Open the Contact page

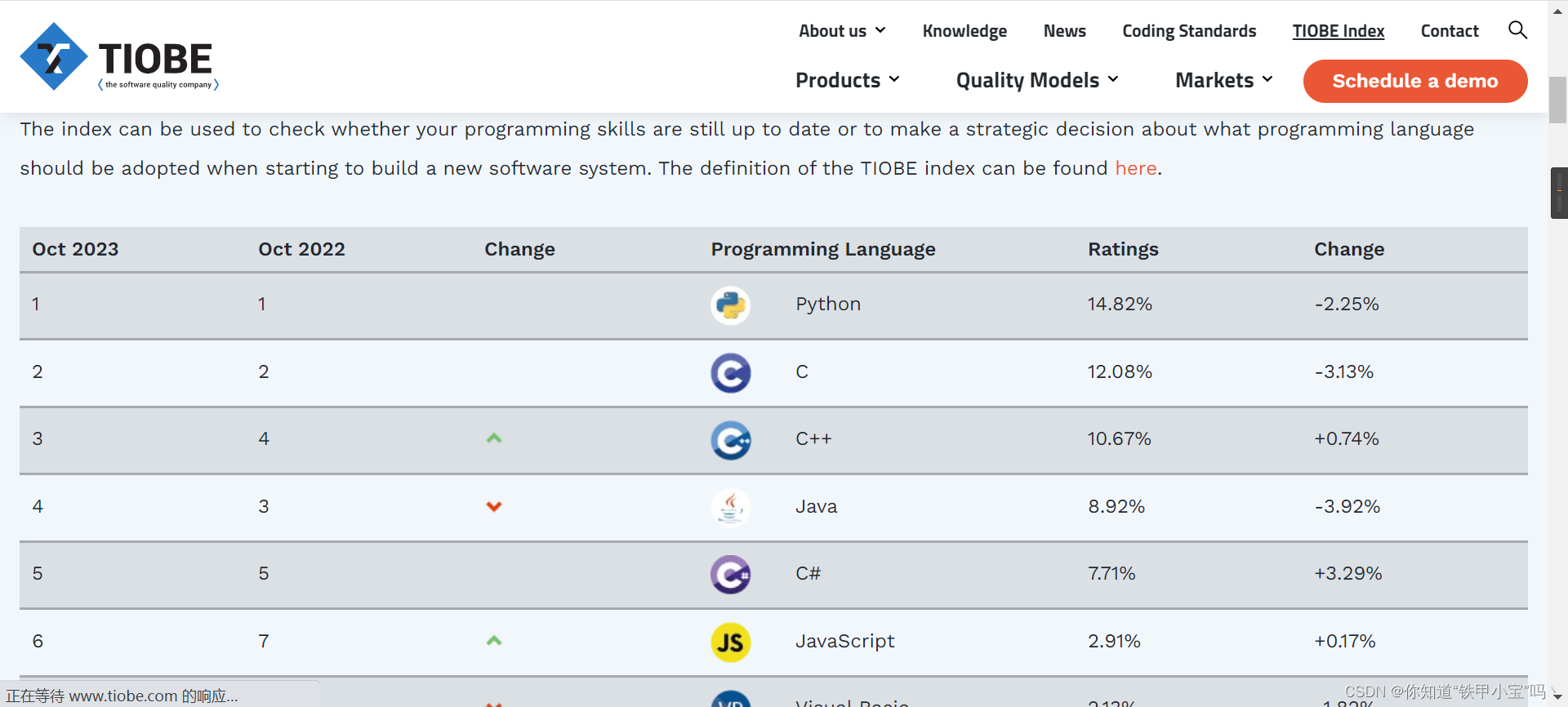pos(1450,31)
